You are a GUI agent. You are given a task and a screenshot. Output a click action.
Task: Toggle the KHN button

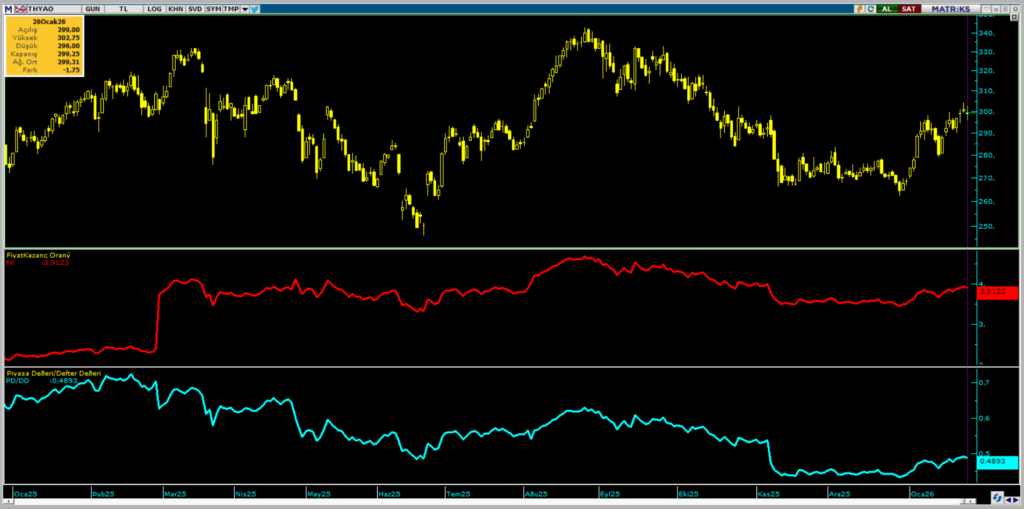[176, 9]
